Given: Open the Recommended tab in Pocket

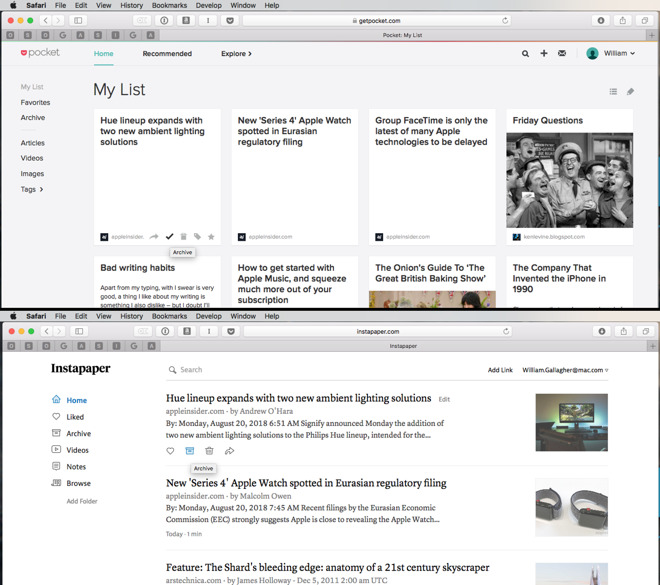Looking at the screenshot, I should point(167,53).
